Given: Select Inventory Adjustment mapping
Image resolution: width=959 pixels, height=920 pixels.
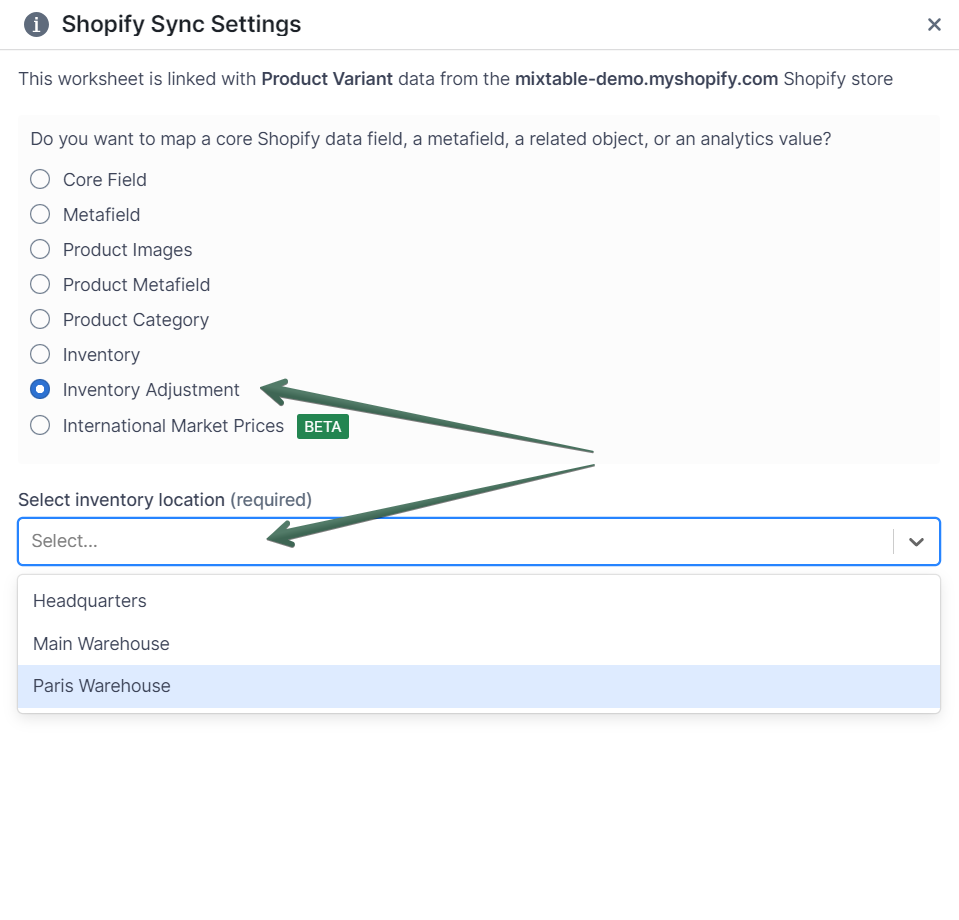Looking at the screenshot, I should tap(39, 389).
